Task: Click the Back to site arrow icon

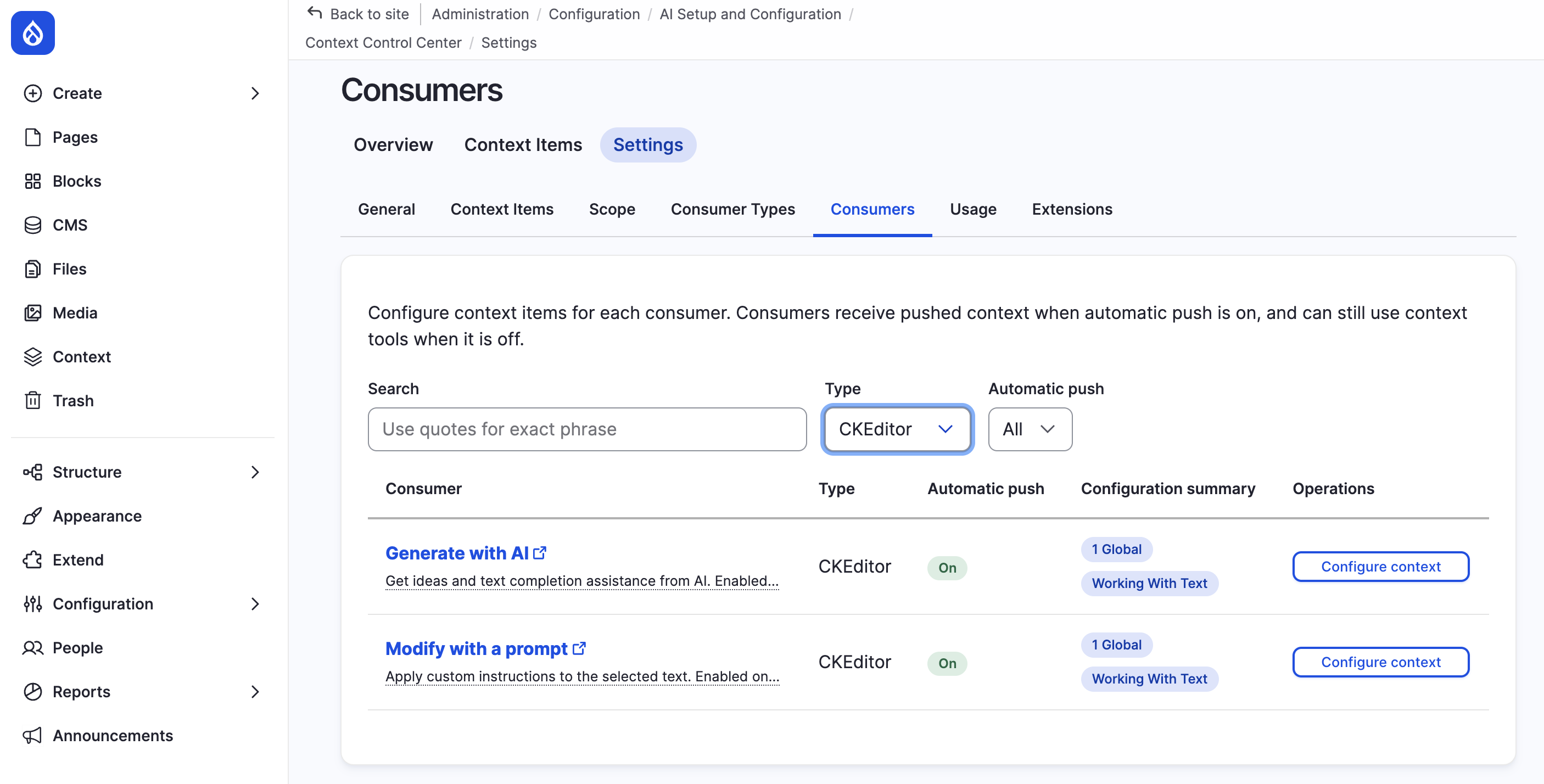Action: pos(315,13)
